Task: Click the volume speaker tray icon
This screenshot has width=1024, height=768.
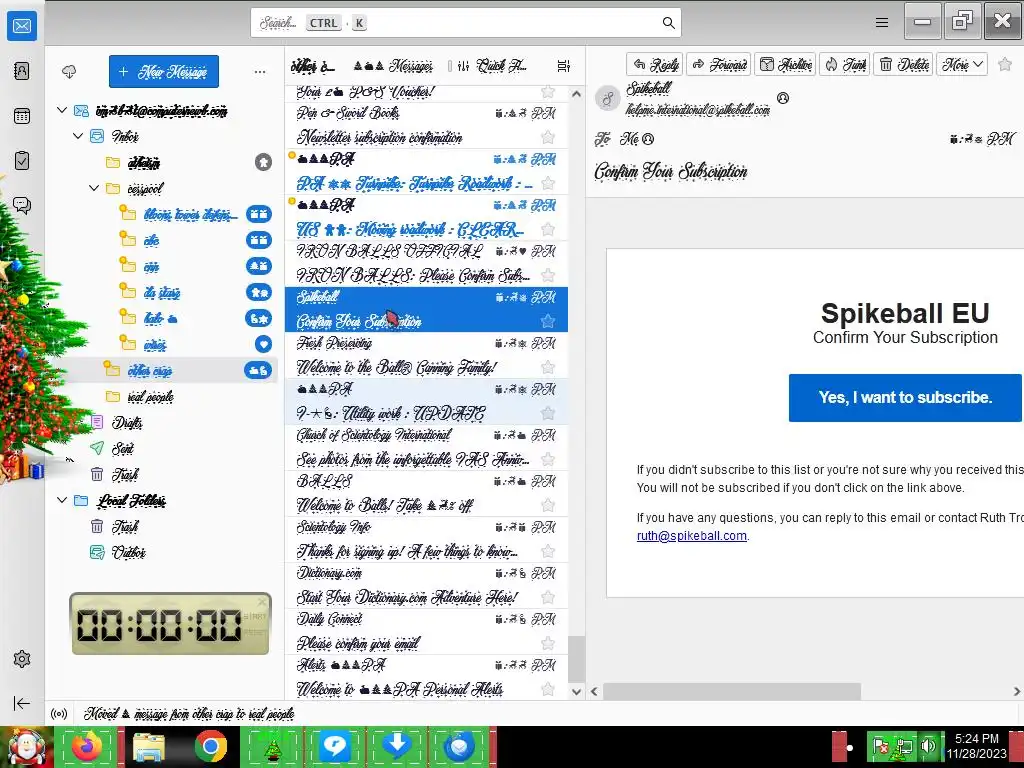Action: (928, 746)
